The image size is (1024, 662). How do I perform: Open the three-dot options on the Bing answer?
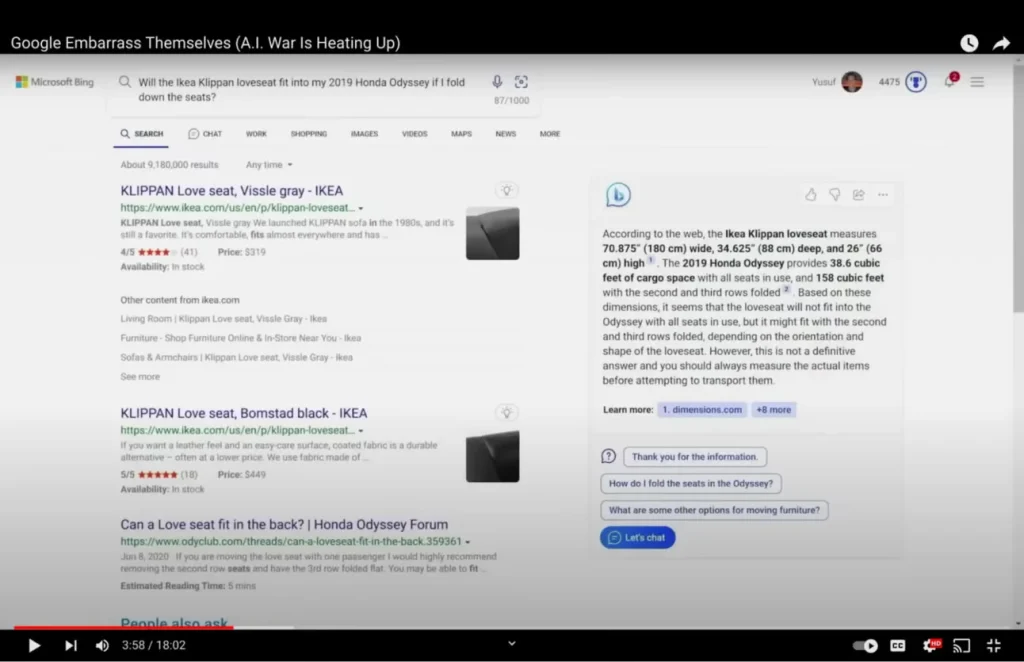click(883, 195)
